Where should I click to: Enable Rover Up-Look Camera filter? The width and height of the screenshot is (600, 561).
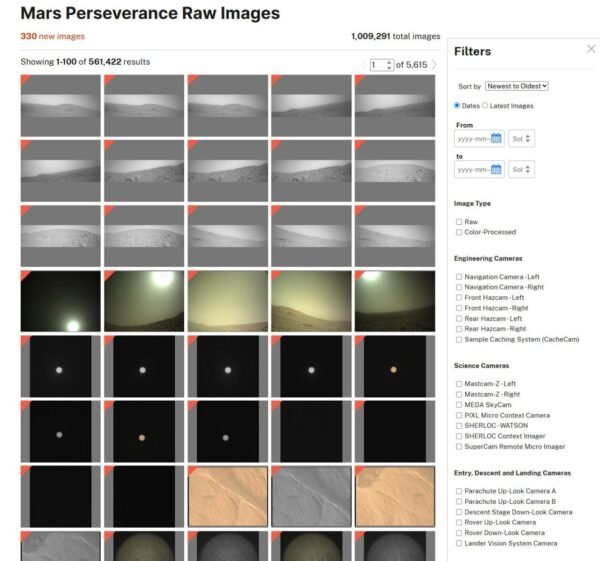pyautogui.click(x=459, y=522)
